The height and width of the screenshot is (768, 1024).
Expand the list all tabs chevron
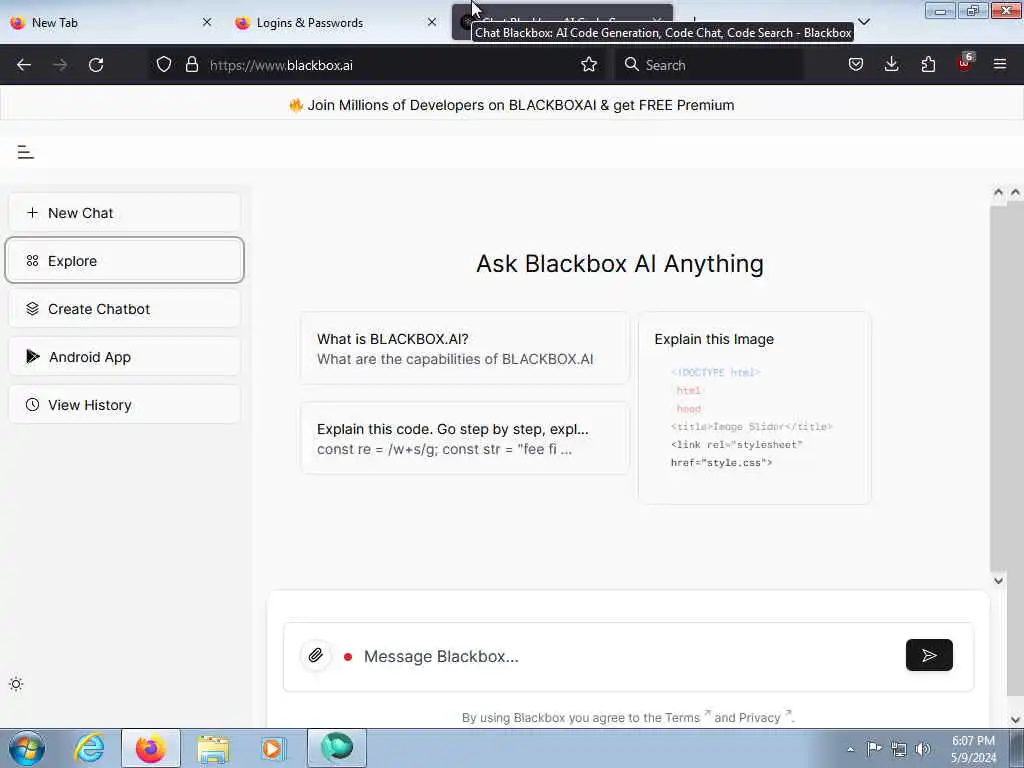point(864,22)
